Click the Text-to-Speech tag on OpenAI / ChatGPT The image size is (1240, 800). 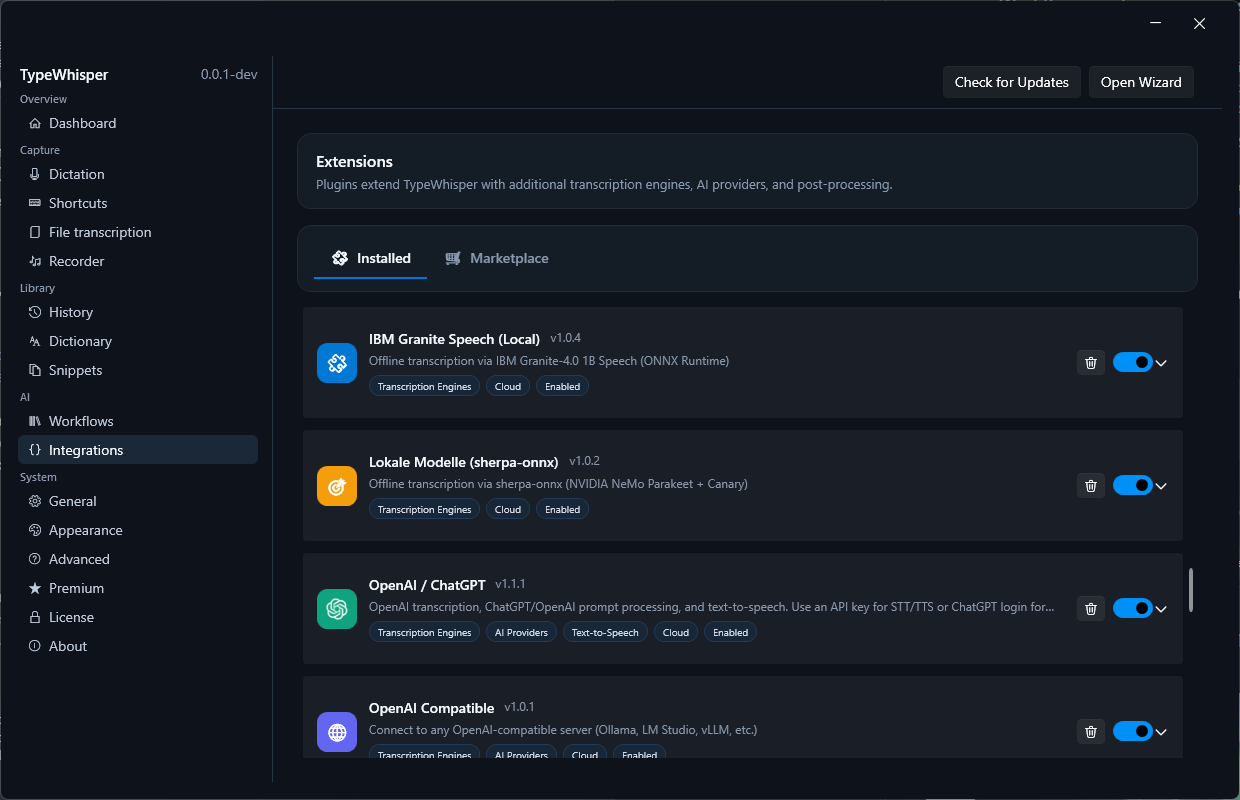pos(604,632)
